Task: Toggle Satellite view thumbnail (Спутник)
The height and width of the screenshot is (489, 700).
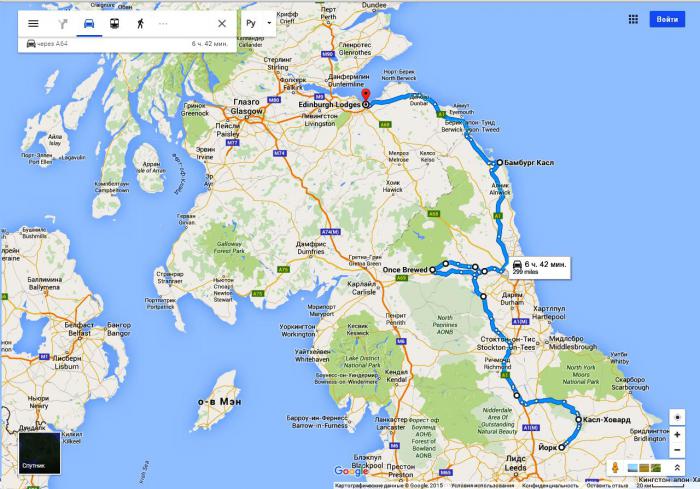Action: click(39, 453)
